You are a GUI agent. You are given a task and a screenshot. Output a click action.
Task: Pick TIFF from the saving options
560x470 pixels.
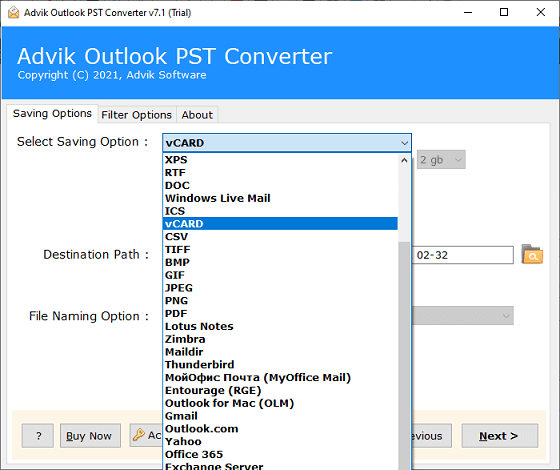click(x=280, y=249)
